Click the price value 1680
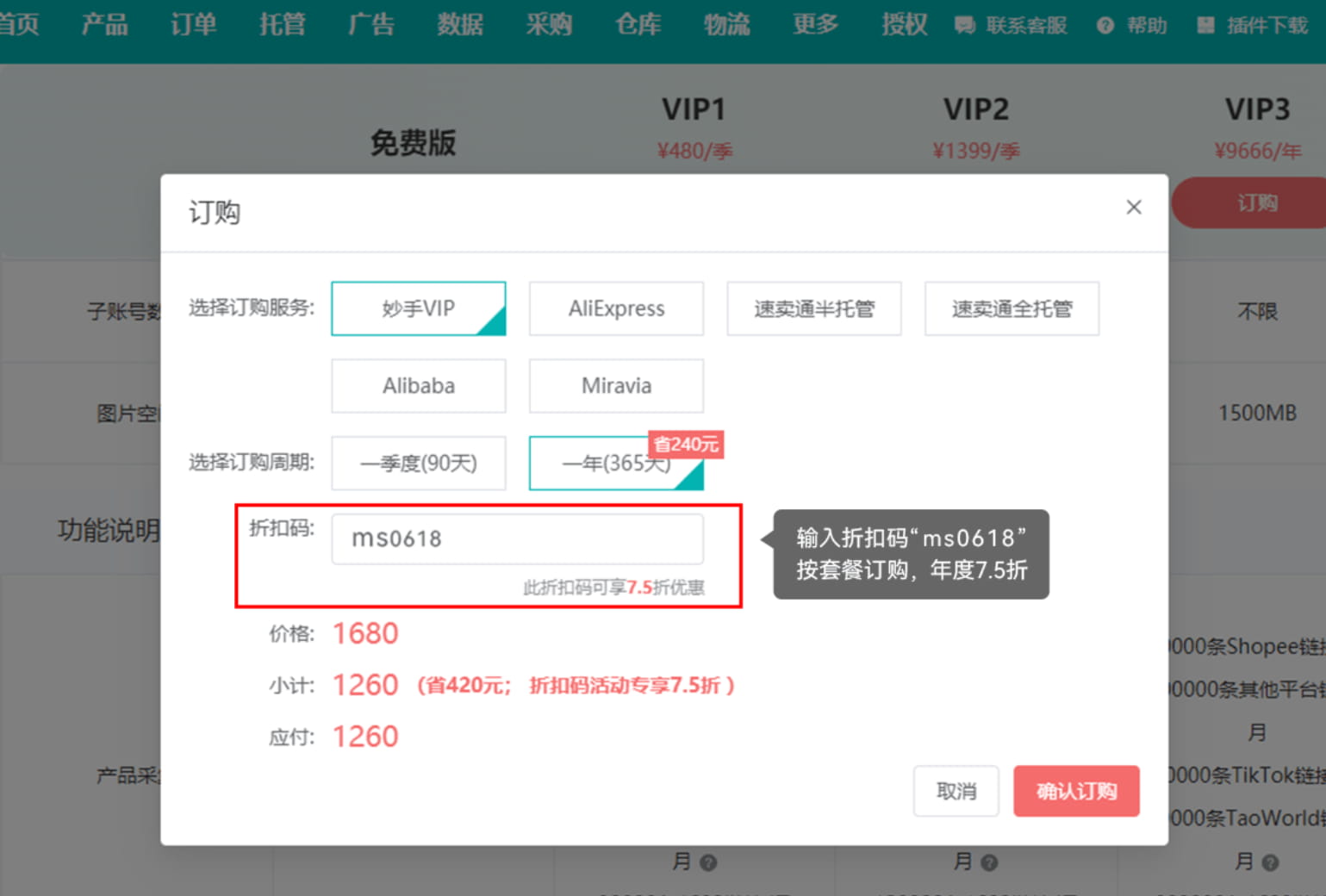 [365, 634]
